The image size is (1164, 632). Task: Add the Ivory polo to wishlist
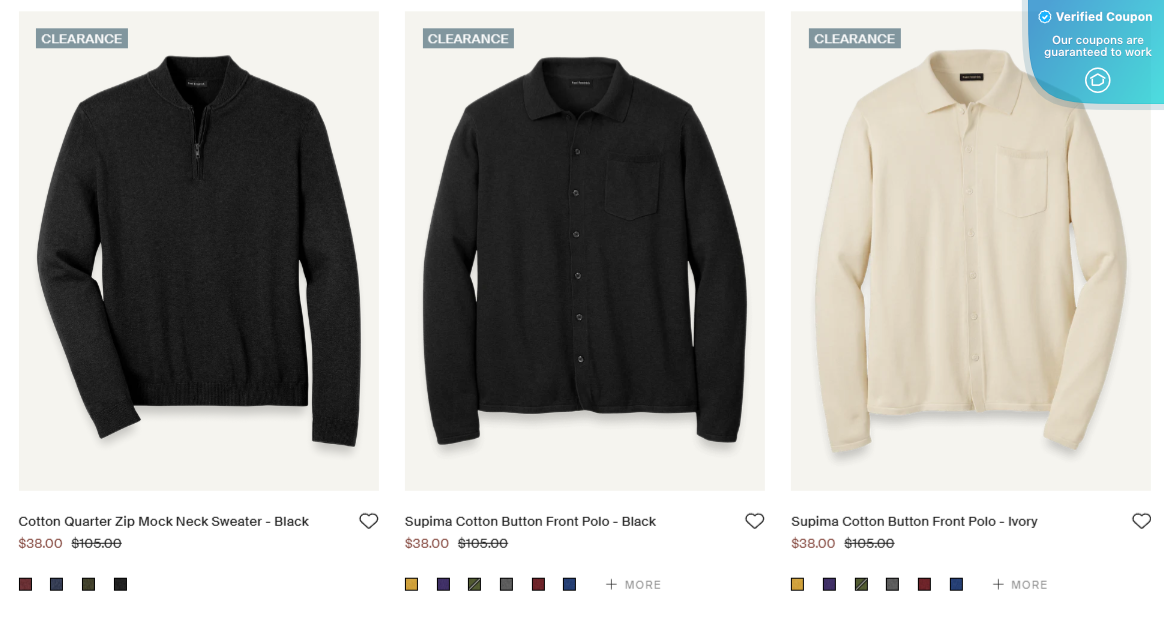coord(1141,520)
